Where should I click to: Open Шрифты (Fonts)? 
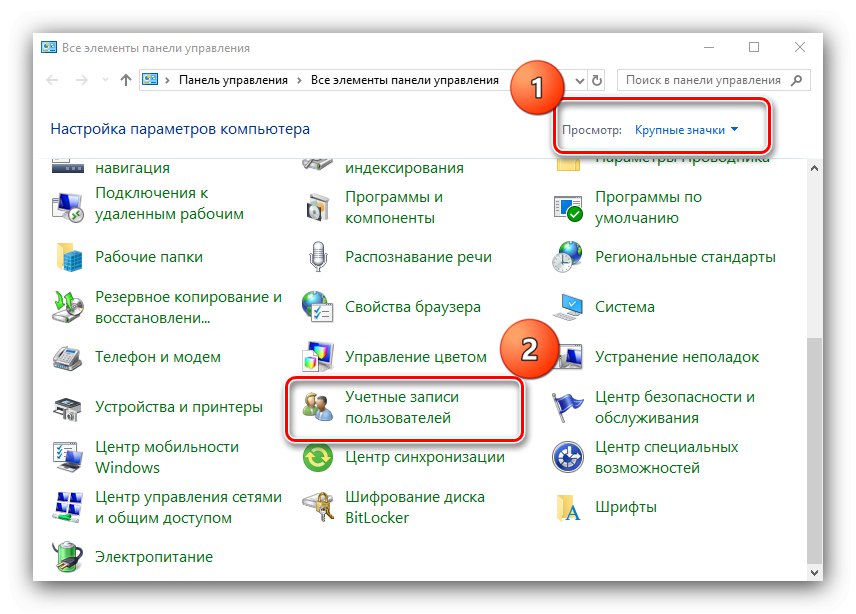tap(627, 507)
